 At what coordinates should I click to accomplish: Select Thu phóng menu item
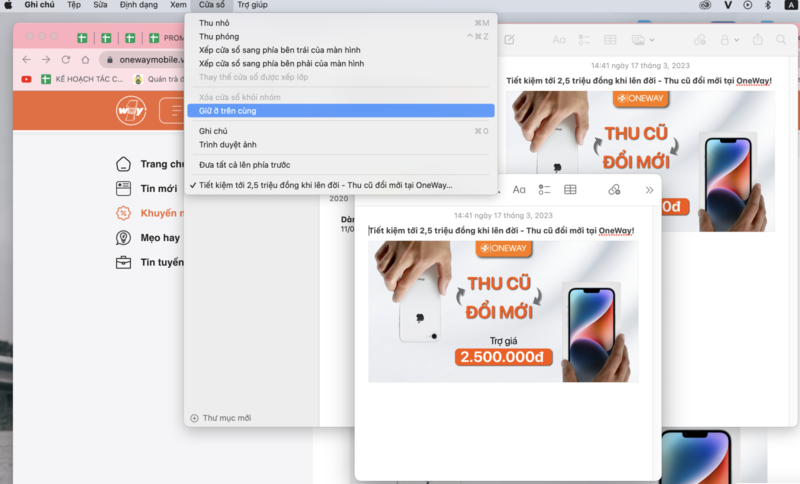[x=341, y=37]
